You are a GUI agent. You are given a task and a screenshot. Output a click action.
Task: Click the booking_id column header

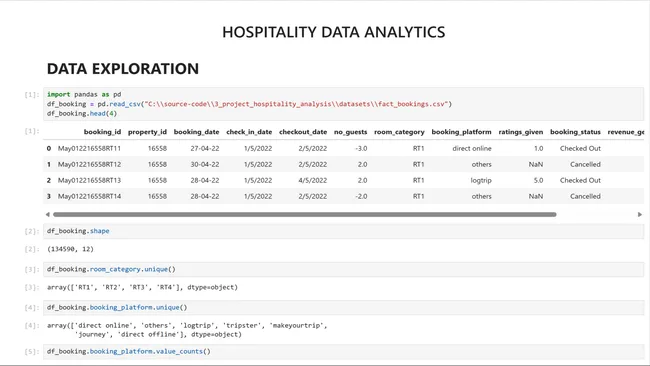tap(102, 132)
